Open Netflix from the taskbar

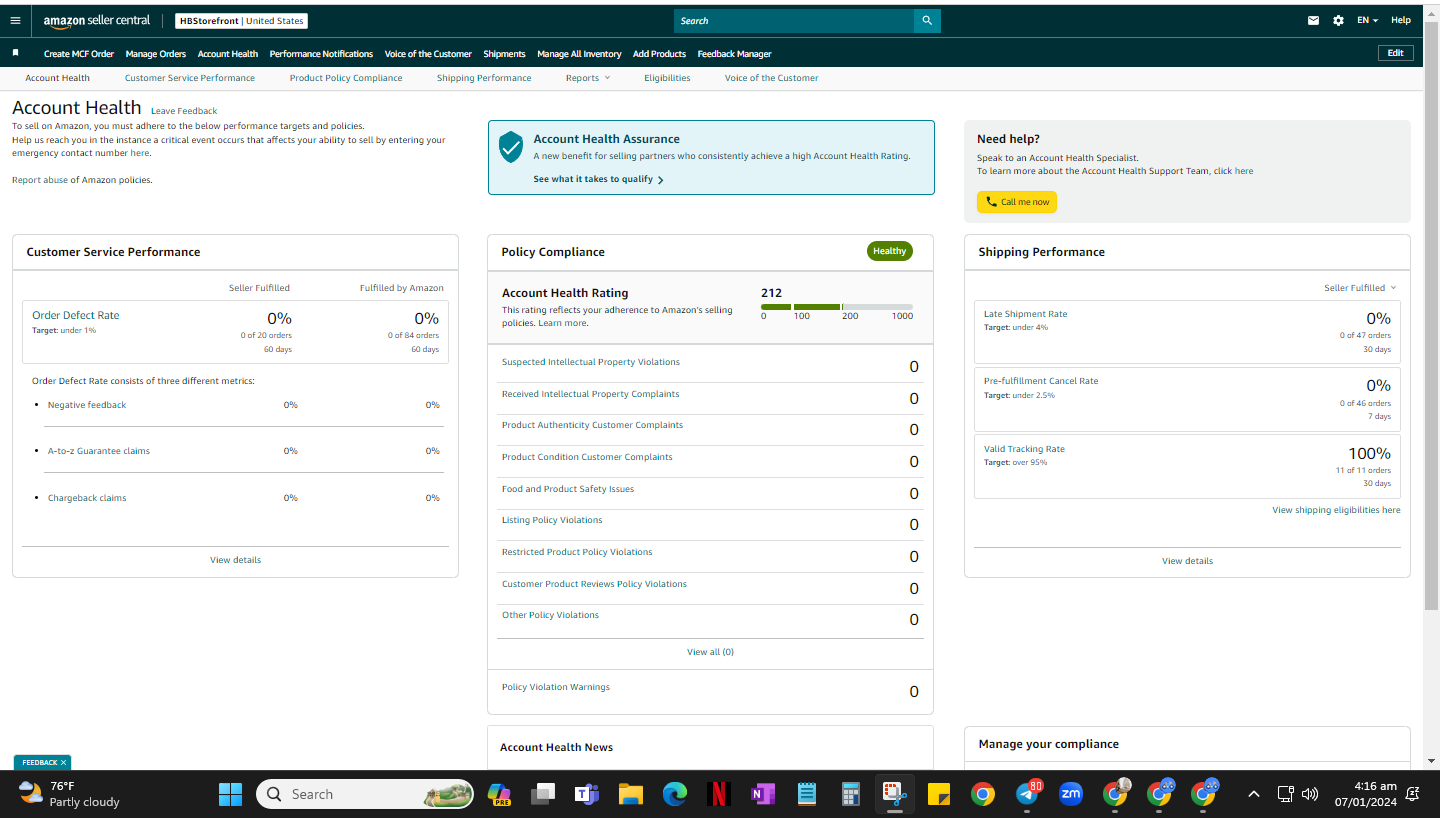(x=718, y=794)
